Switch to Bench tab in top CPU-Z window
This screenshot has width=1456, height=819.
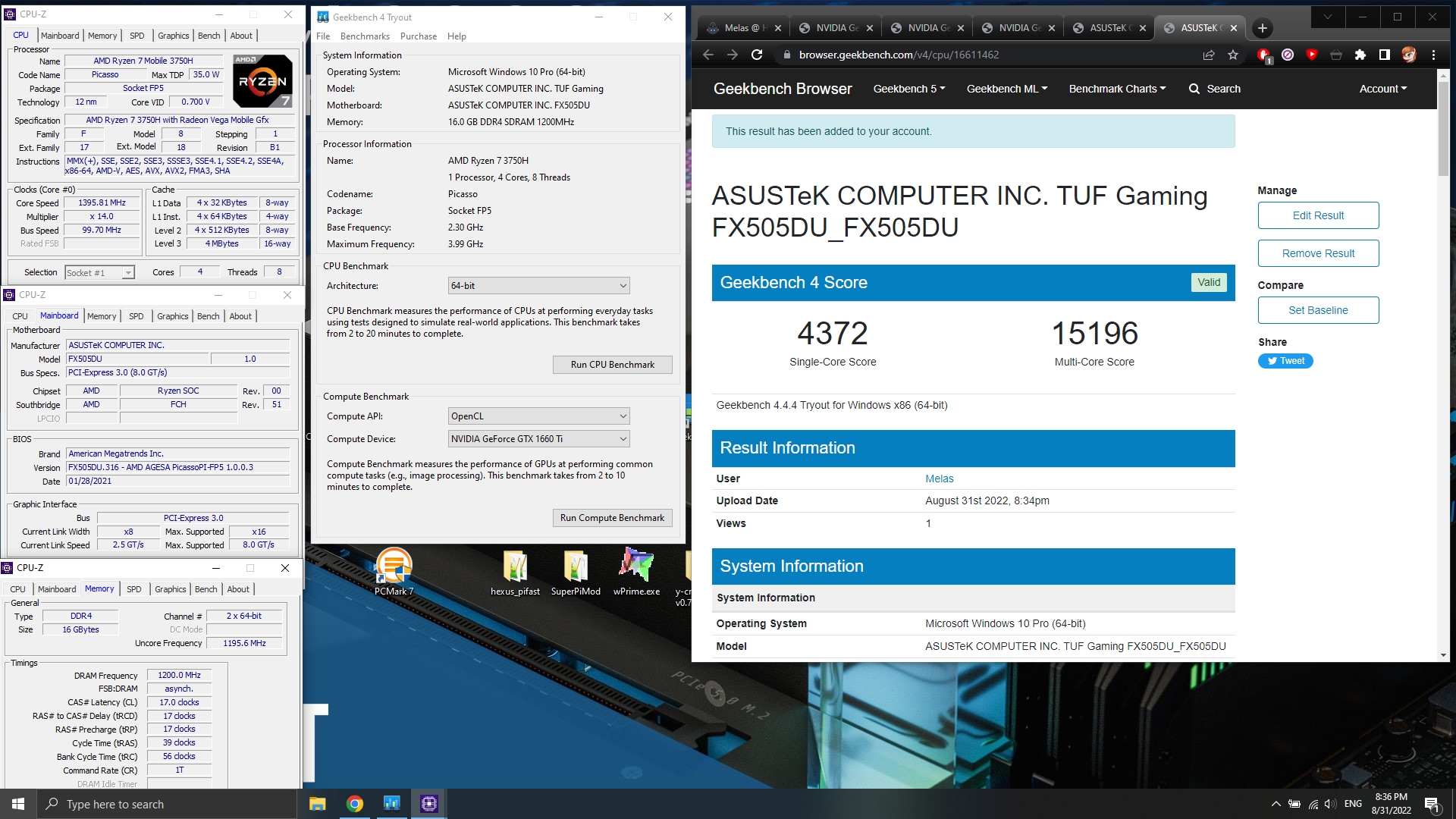pyautogui.click(x=209, y=36)
